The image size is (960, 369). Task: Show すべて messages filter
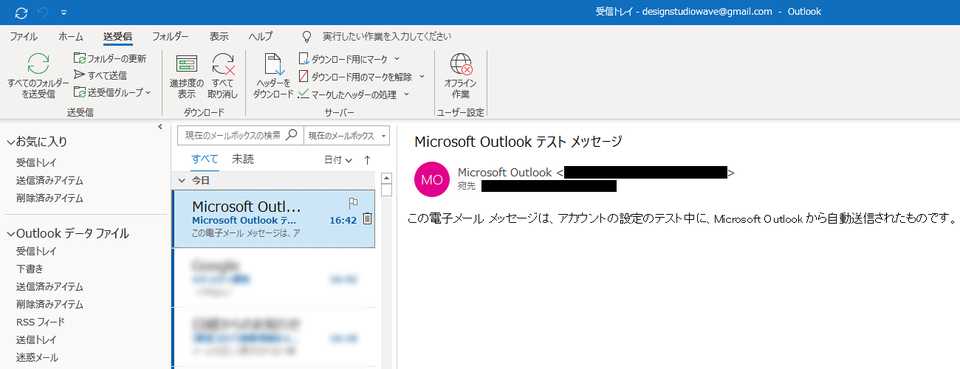coord(204,160)
